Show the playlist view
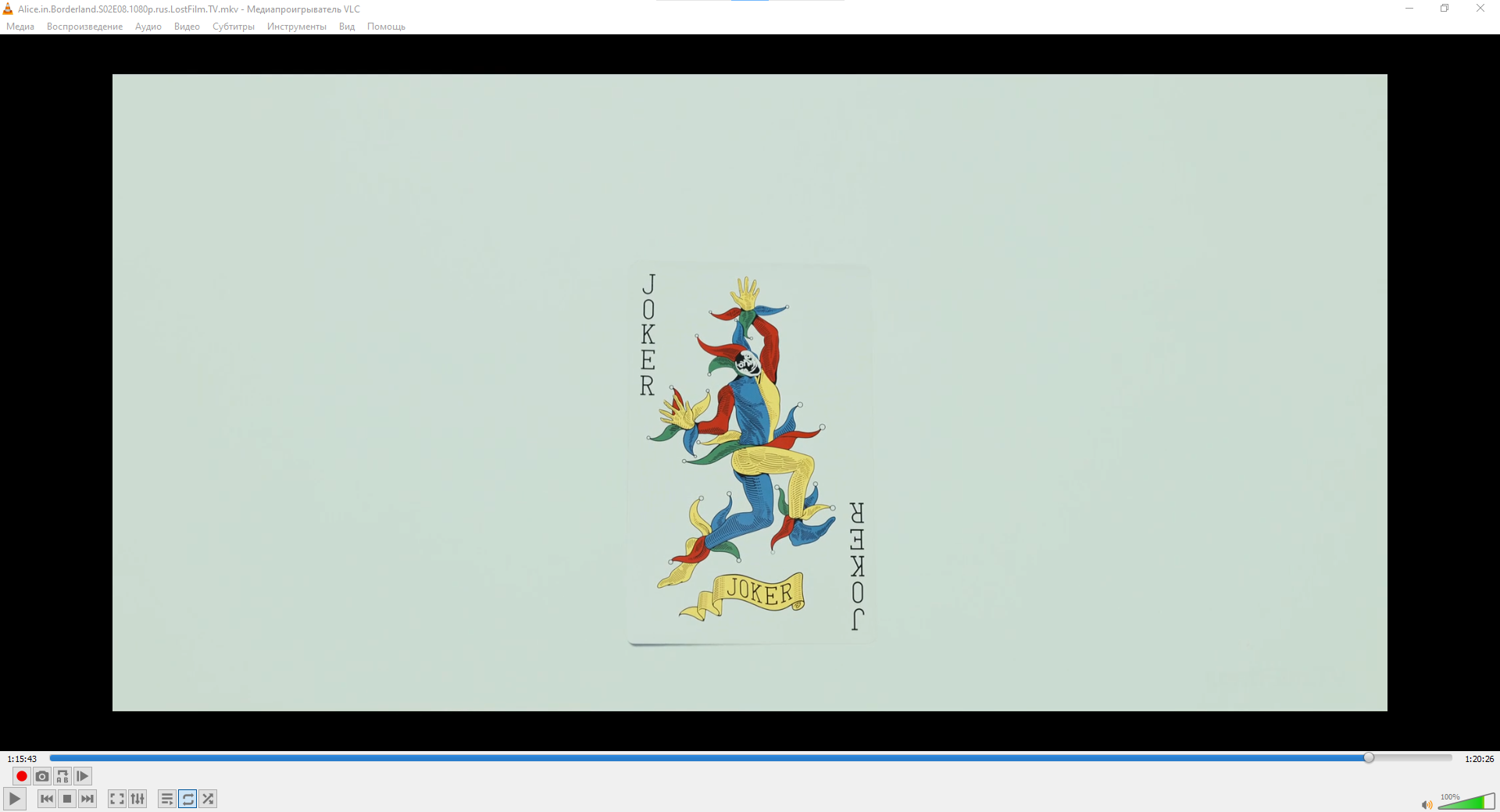This screenshot has height=812, width=1500. (167, 799)
